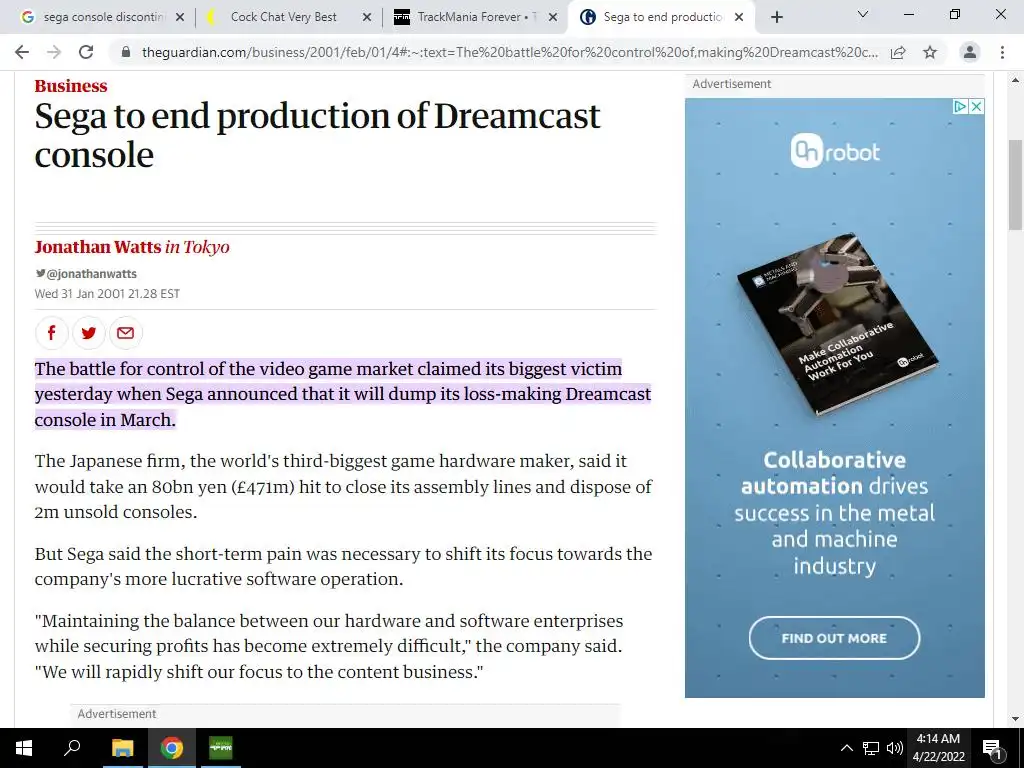The width and height of the screenshot is (1024, 768).
Task: Open tab search chevron
Action: point(863,14)
